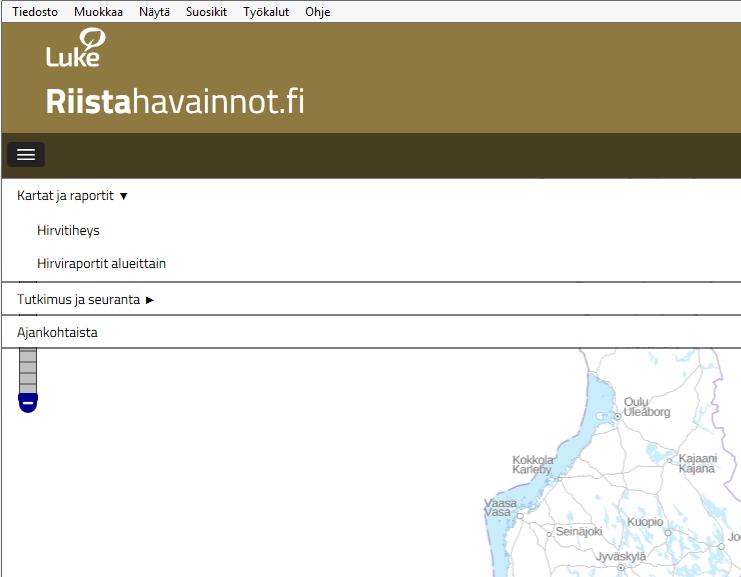The width and height of the screenshot is (741, 577).
Task: Click the map zoom slider bar
Action: [x=28, y=370]
